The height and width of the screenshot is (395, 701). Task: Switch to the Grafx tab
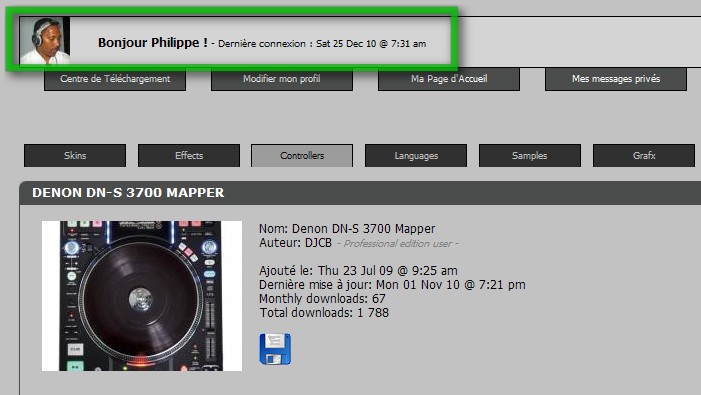point(644,155)
